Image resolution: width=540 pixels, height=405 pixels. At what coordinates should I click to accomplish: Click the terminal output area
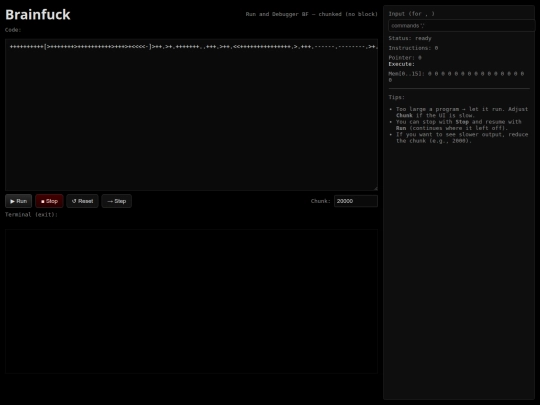[191, 301]
